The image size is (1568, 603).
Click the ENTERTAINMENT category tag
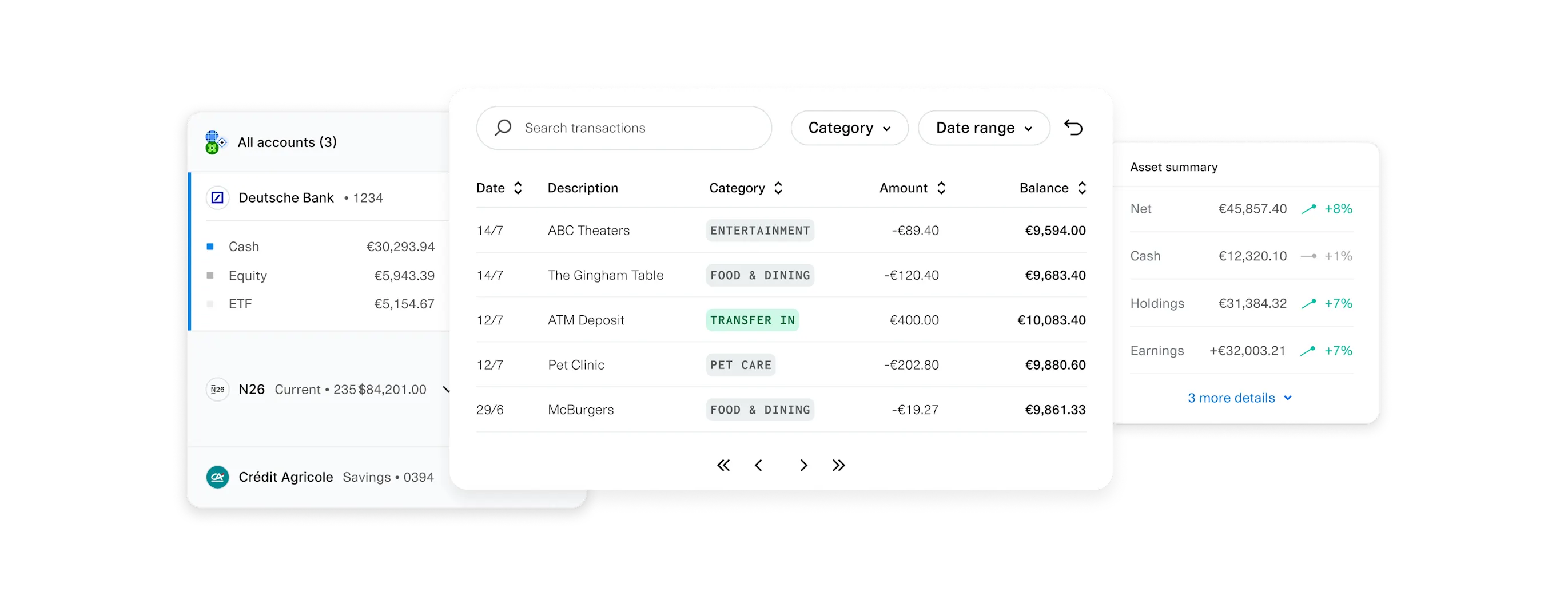point(759,231)
